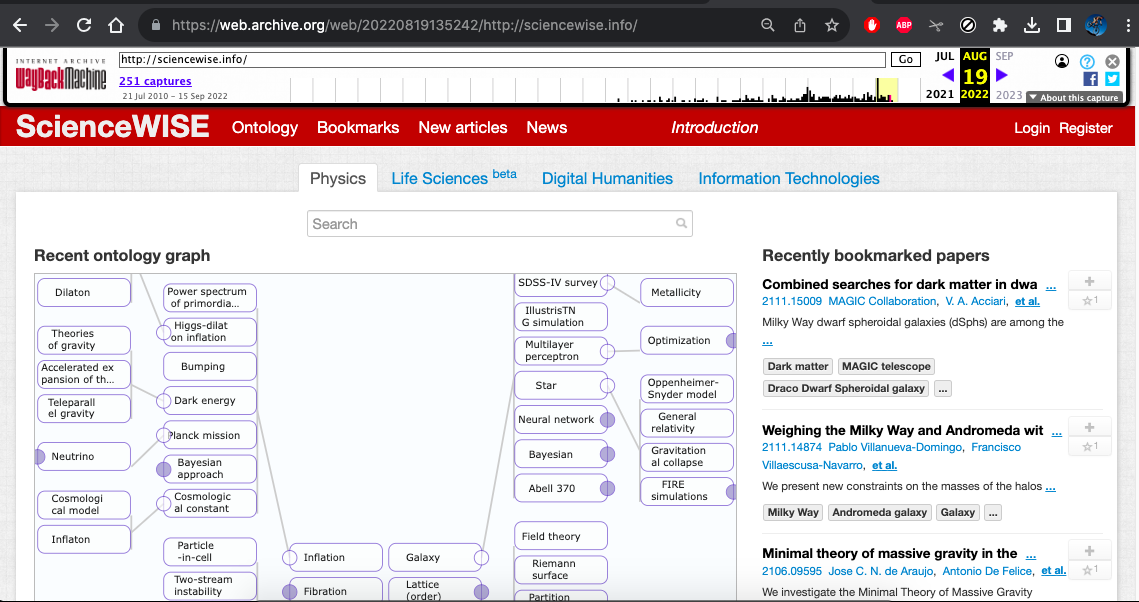Click the magnifier icon in the search box
The width and height of the screenshot is (1139, 602).
(x=681, y=224)
